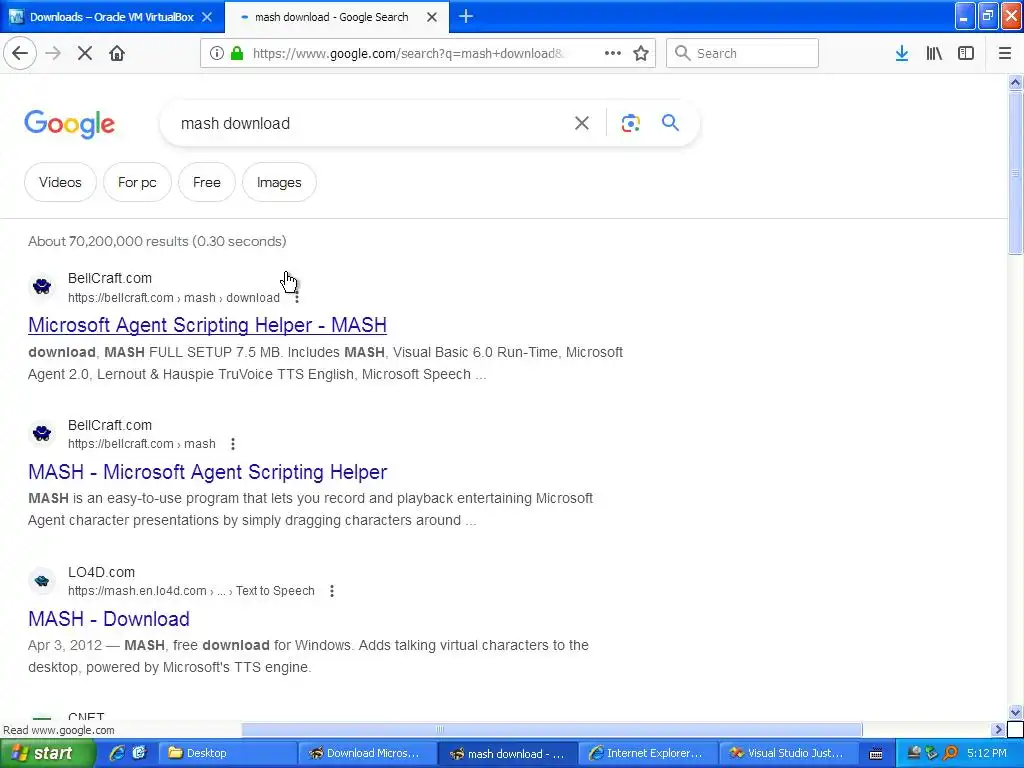Viewport: 1024px width, 768px height.
Task: Click BellCraft.com site name in first result
Action: pos(110,278)
